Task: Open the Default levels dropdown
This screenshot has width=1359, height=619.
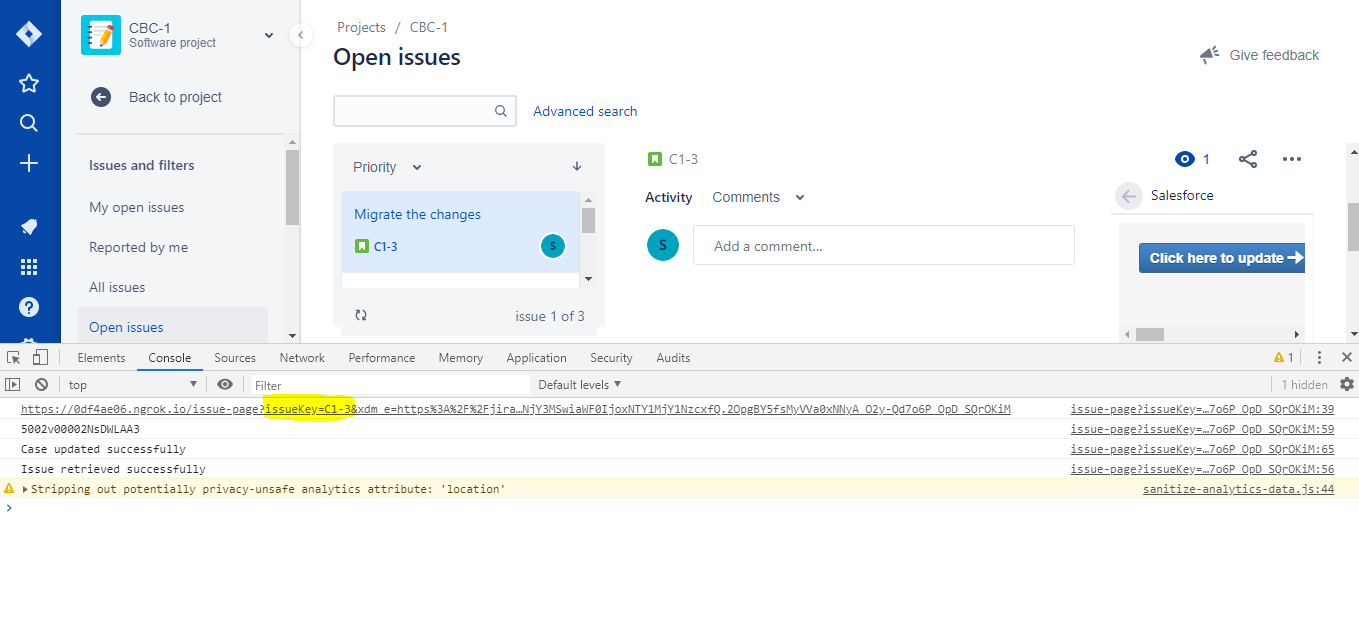Action: [580, 384]
